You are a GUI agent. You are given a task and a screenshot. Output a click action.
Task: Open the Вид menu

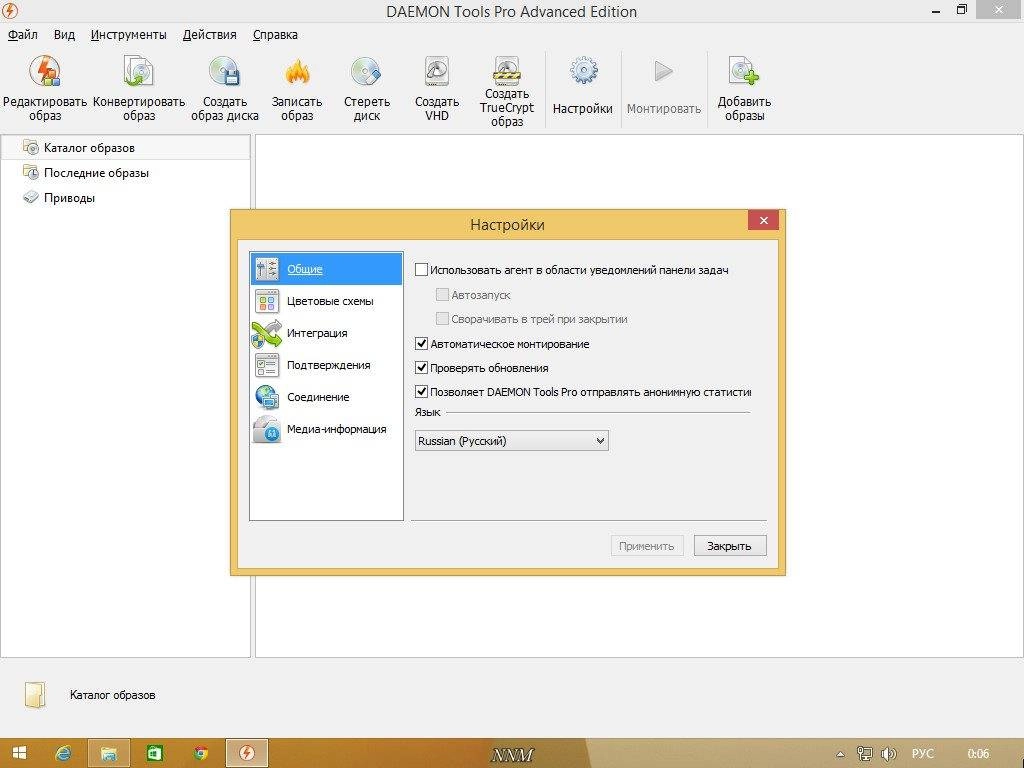pos(64,35)
